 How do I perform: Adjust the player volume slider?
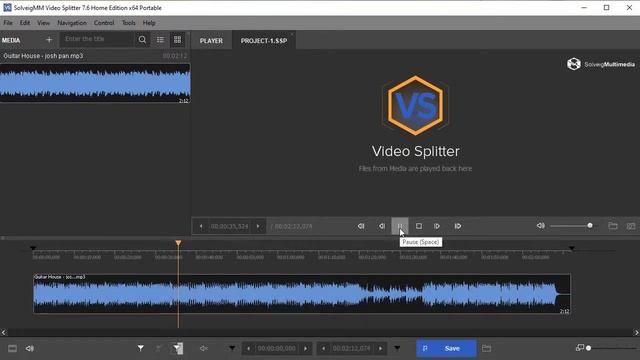pyautogui.click(x=573, y=225)
